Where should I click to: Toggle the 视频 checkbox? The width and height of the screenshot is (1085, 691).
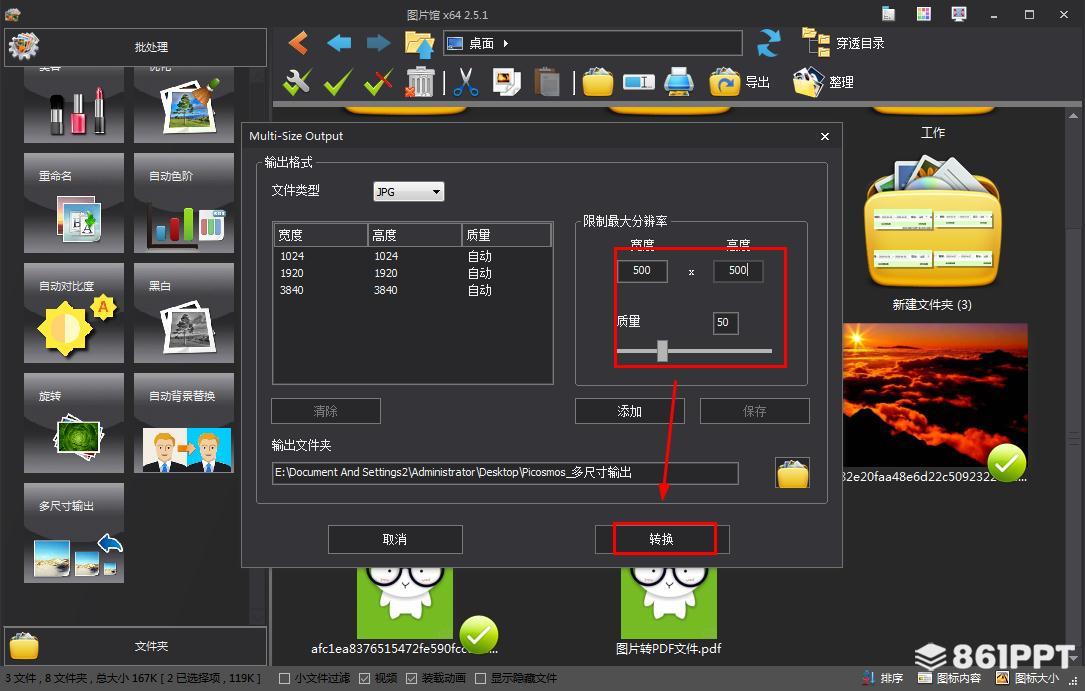pyautogui.click(x=365, y=679)
